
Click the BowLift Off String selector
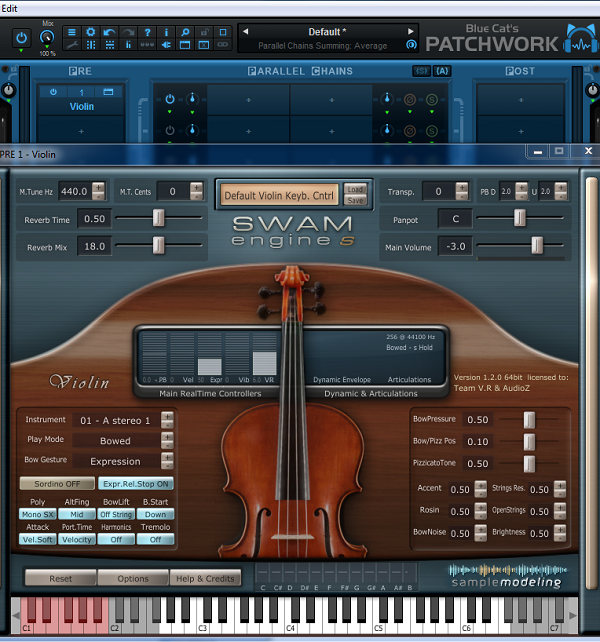[x=116, y=514]
